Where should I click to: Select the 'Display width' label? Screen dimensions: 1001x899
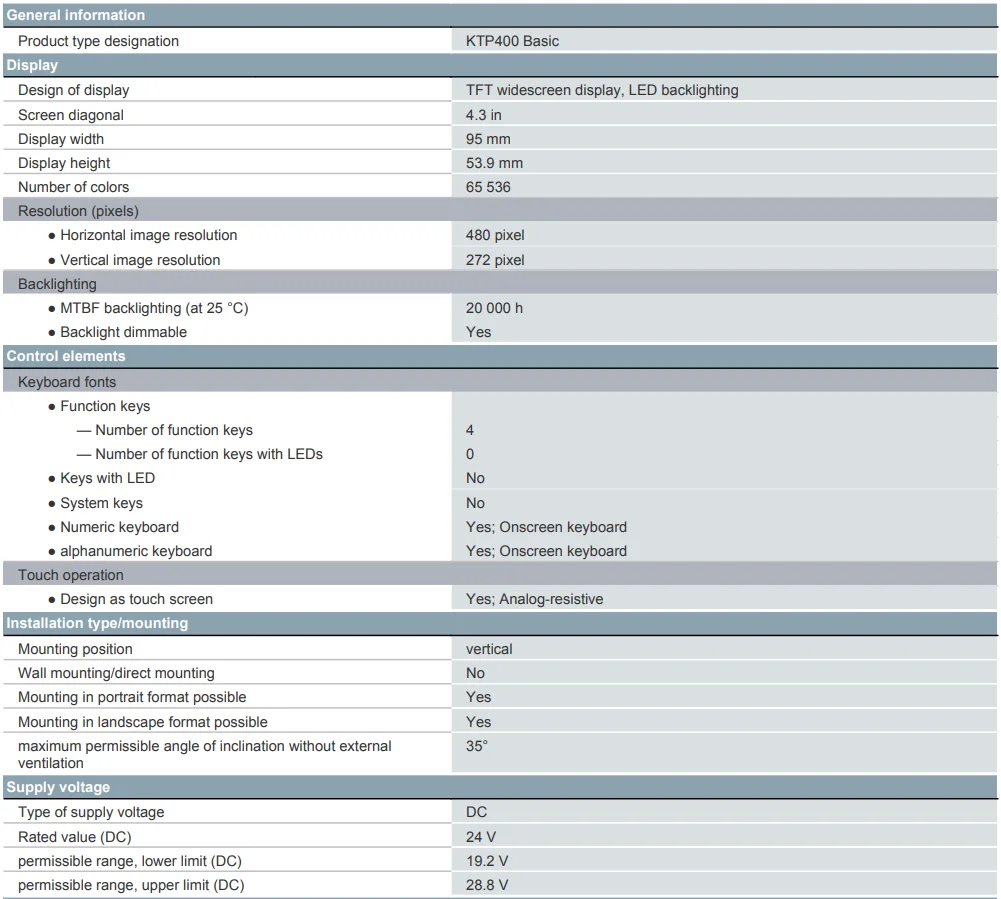61,139
